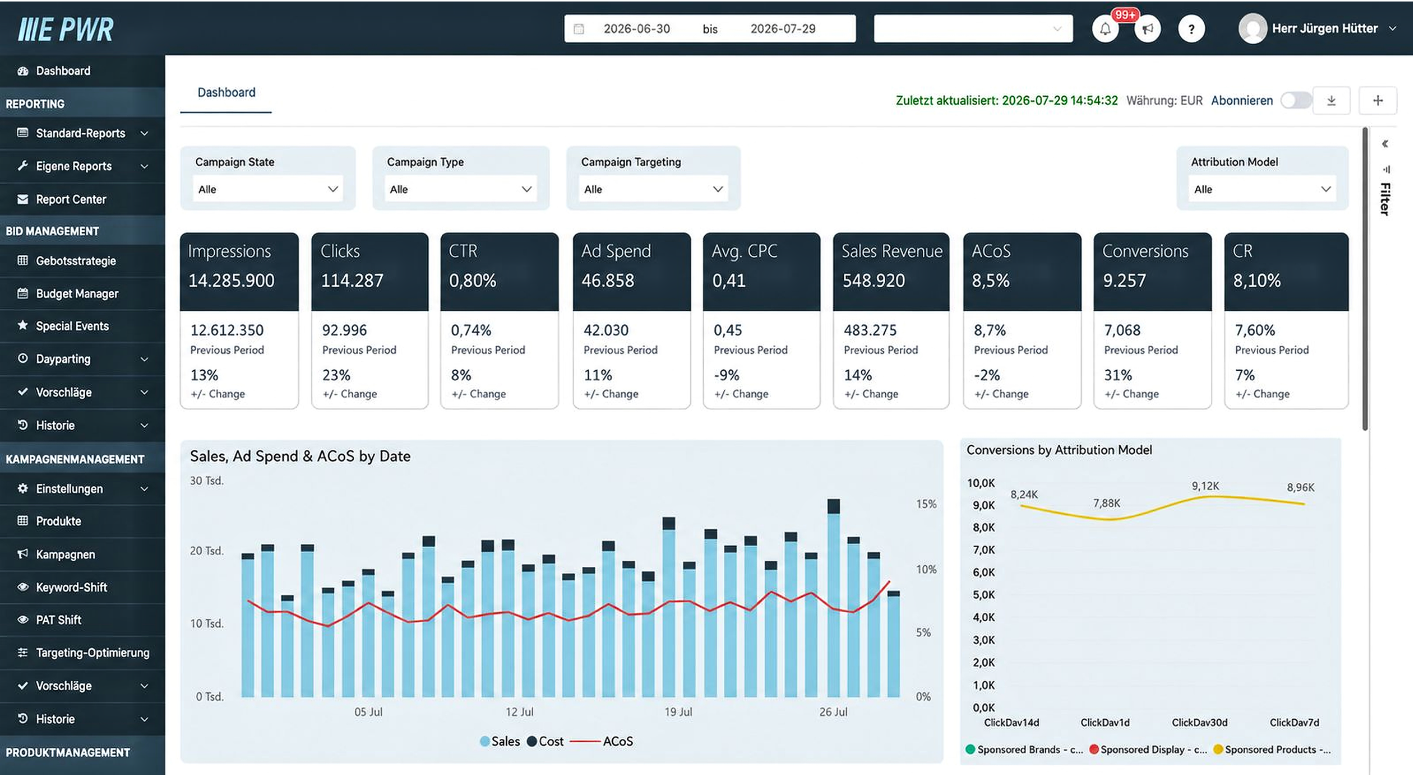Image resolution: width=1413 pixels, height=777 pixels.
Task: Expand the Dayparting submenu chevron
Action: pyautogui.click(x=144, y=359)
